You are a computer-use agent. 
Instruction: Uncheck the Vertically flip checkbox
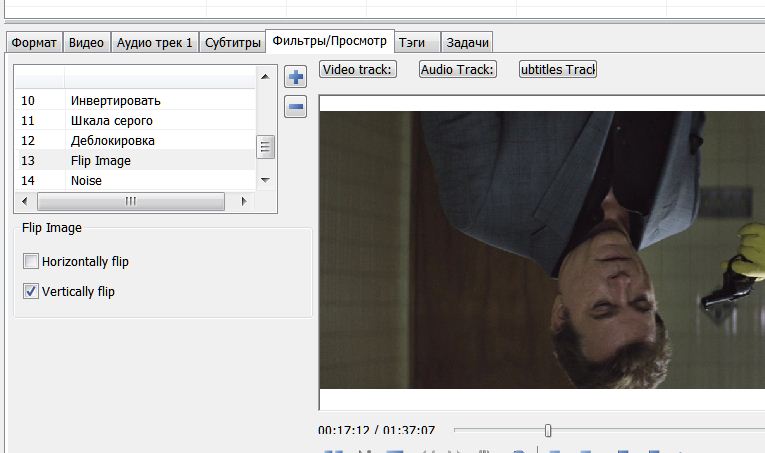point(31,292)
